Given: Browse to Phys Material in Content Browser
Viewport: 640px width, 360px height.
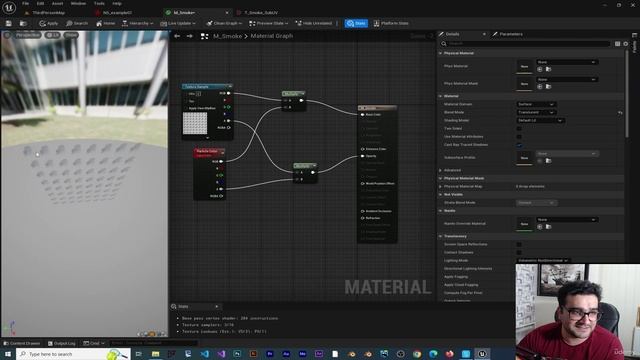Looking at the screenshot, I should (x=549, y=69).
